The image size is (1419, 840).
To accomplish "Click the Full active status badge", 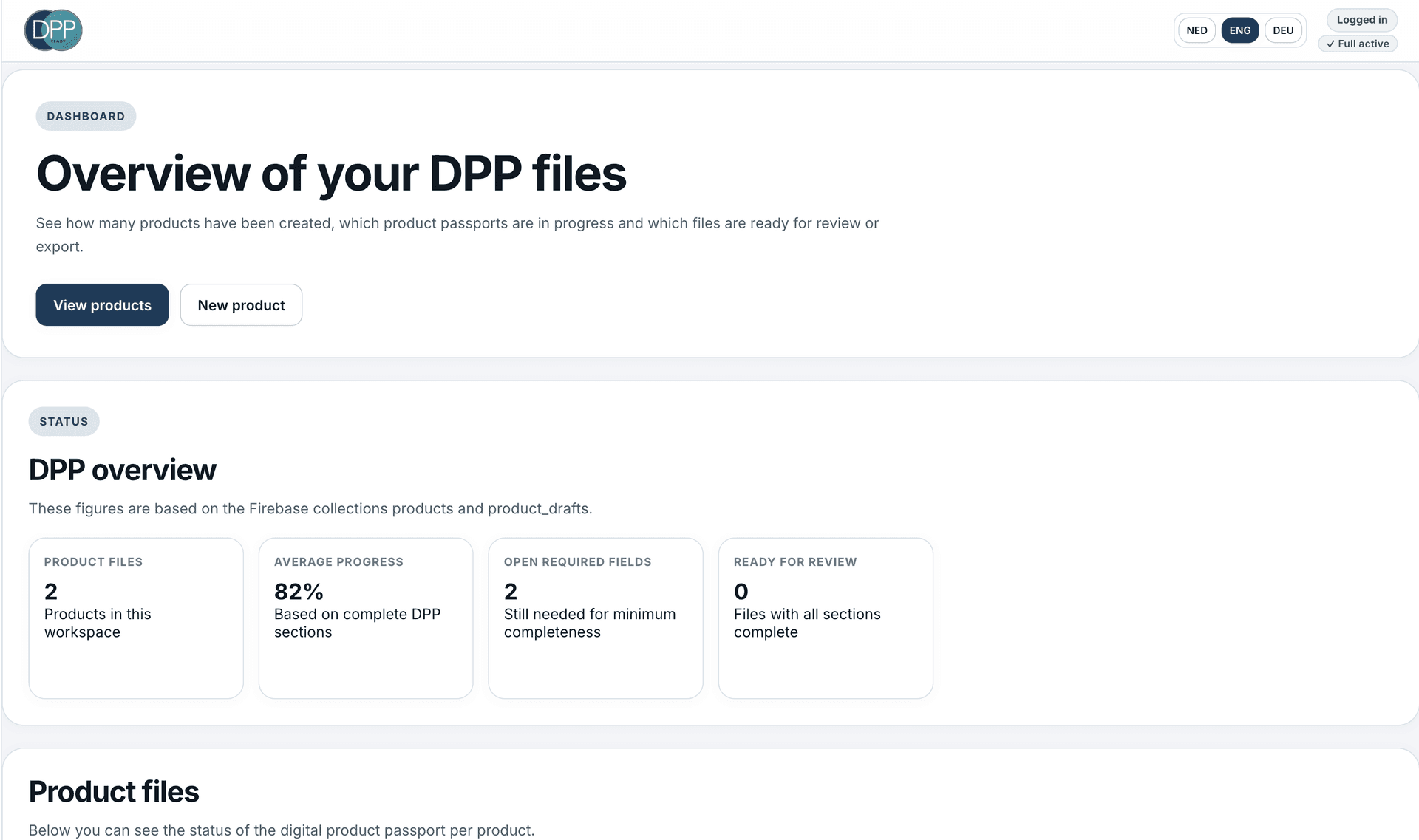I will tap(1358, 44).
